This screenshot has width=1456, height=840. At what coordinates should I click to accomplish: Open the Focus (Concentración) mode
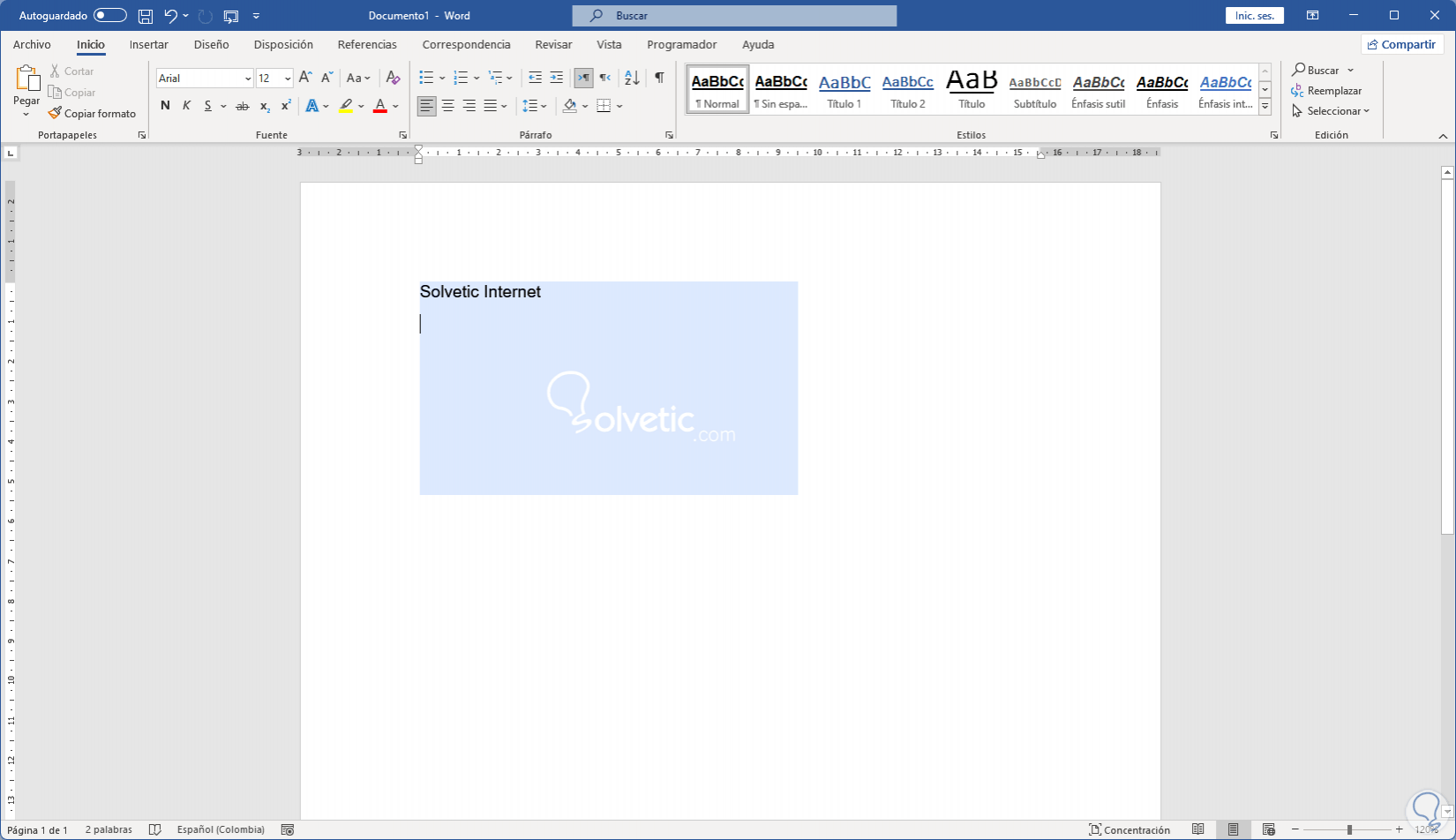coord(1130,830)
